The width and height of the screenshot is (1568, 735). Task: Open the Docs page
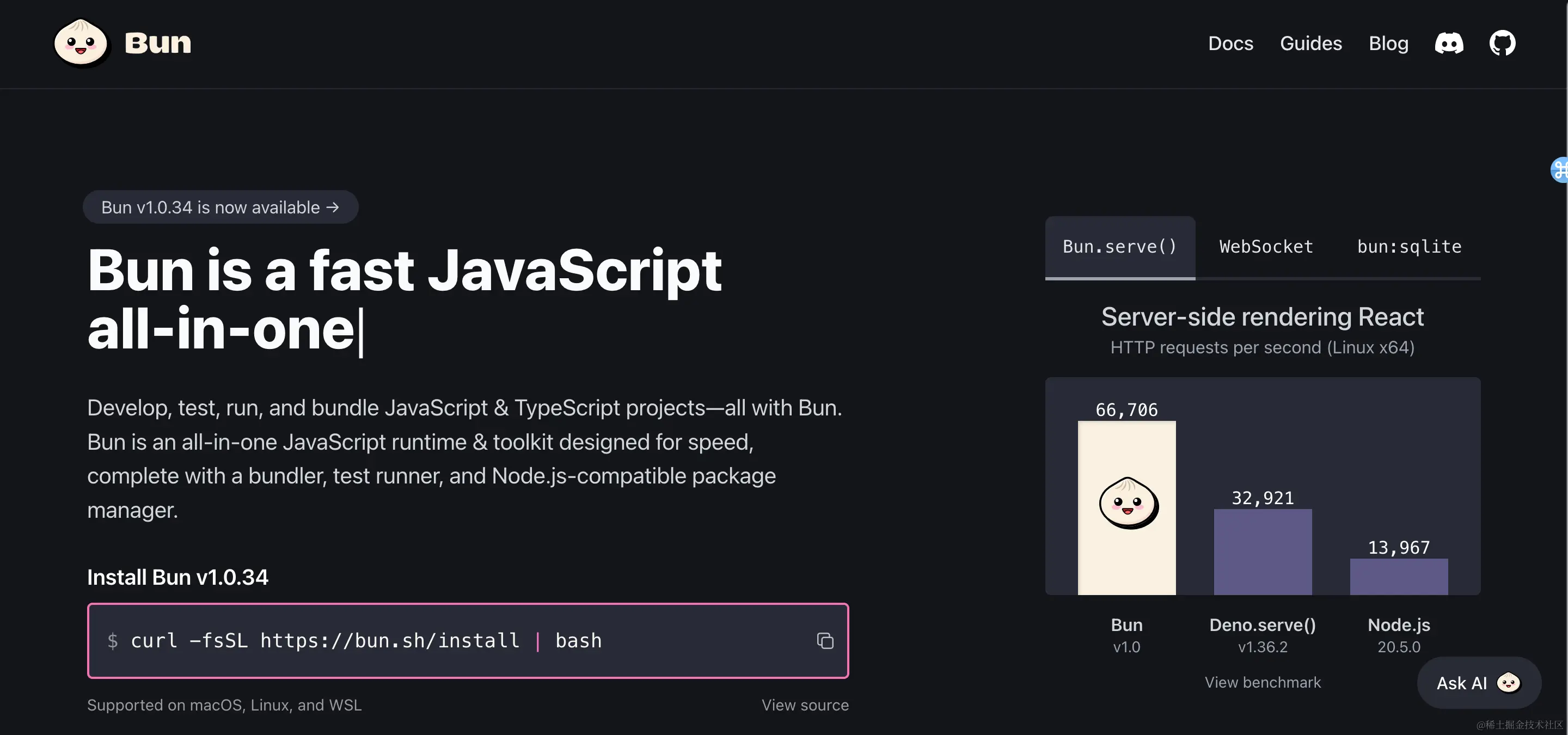tap(1230, 43)
